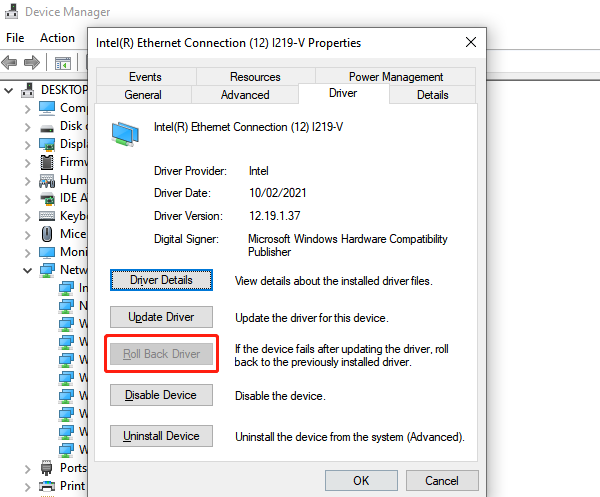Click the driver date 10/02/2021 text
Image resolution: width=600 pixels, height=497 pixels.
point(277,193)
